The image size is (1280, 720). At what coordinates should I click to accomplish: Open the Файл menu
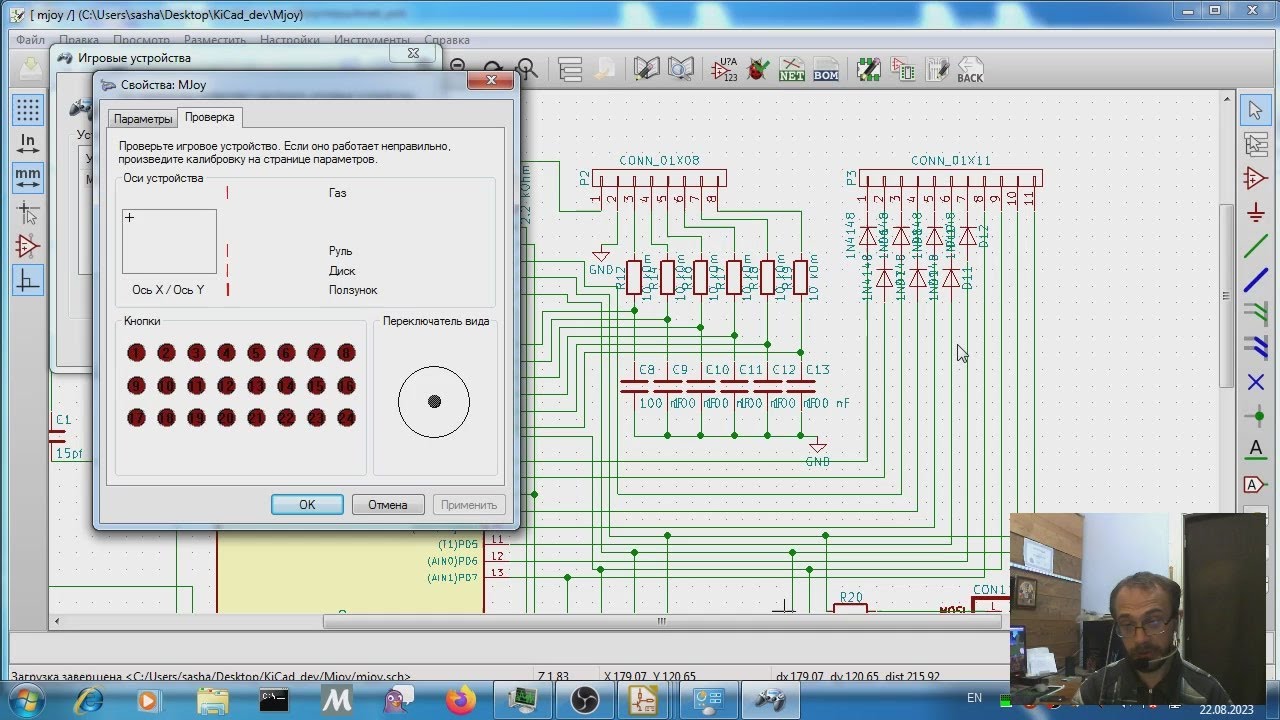30,40
